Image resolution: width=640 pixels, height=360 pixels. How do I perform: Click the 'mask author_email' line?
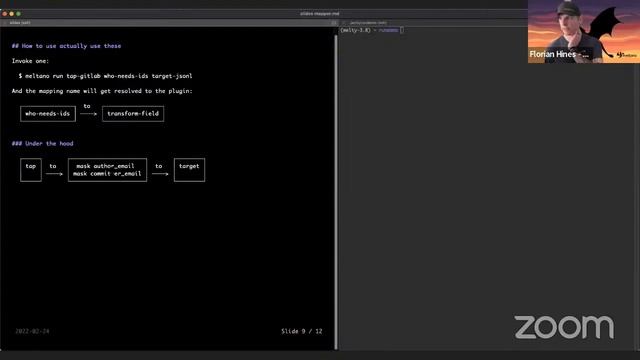[x=105, y=166]
